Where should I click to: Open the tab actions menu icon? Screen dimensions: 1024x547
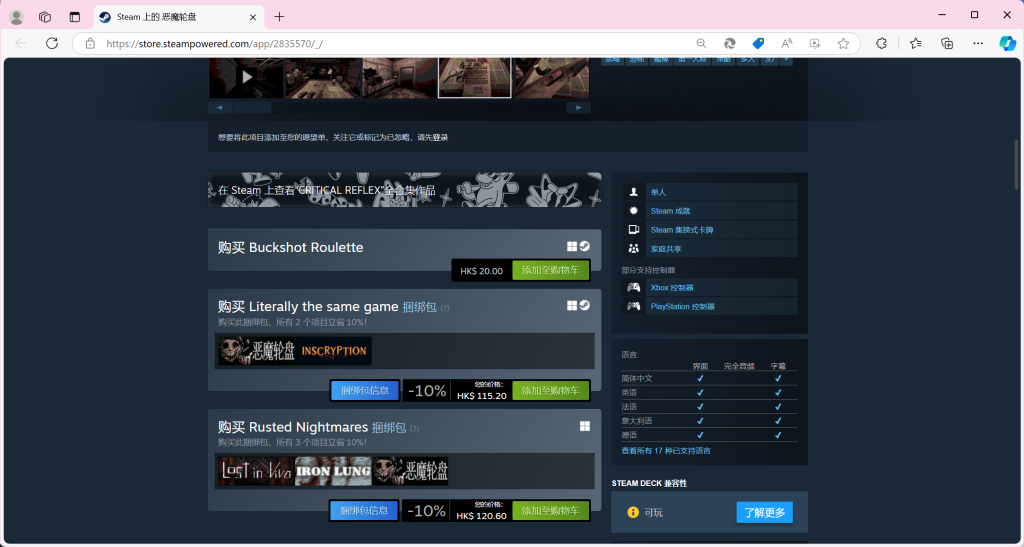(74, 17)
